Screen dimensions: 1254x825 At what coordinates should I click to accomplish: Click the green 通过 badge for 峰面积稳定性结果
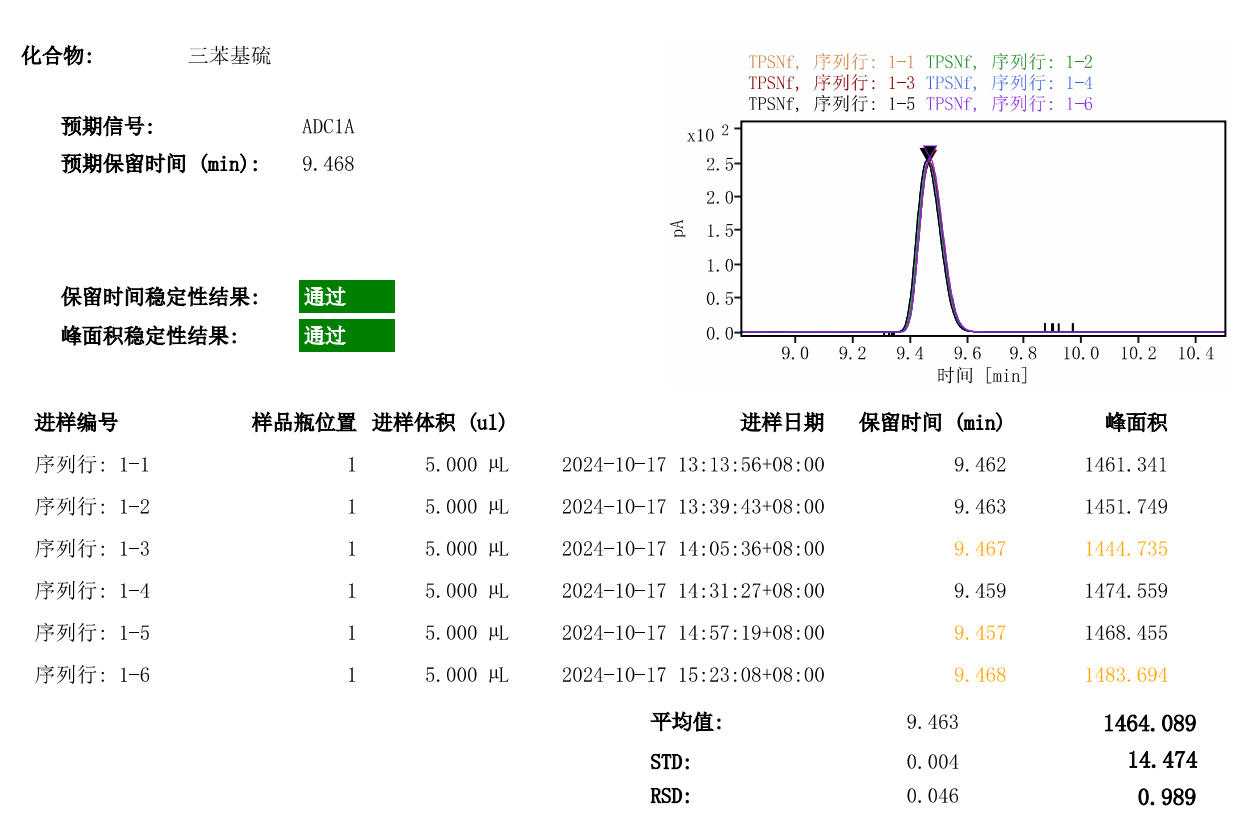click(x=347, y=335)
